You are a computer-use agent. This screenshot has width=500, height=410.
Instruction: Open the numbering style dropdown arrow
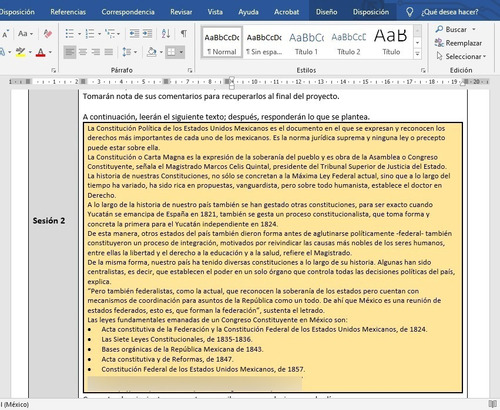(99, 34)
